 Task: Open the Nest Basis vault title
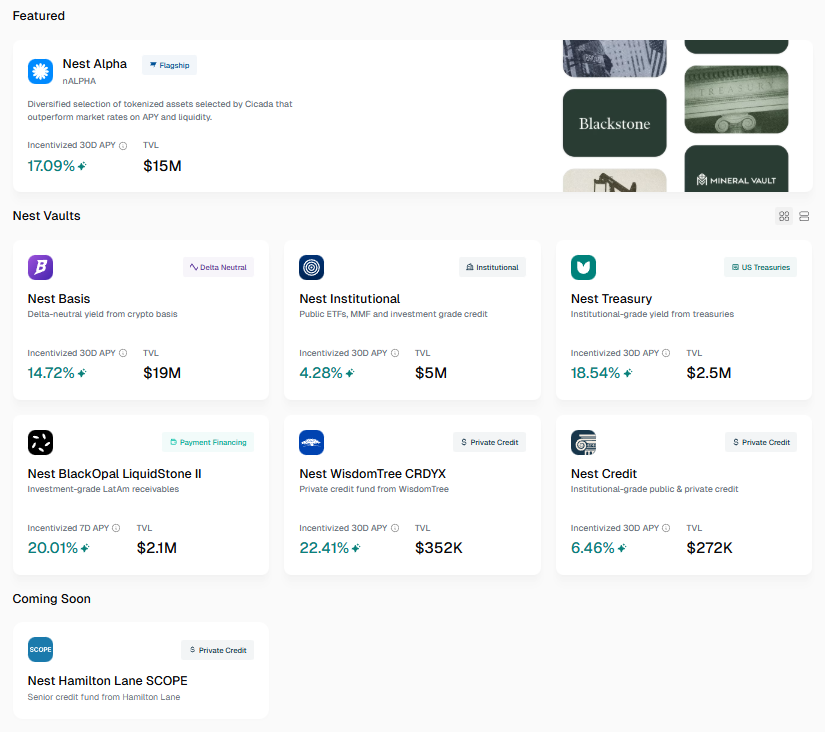coord(59,299)
